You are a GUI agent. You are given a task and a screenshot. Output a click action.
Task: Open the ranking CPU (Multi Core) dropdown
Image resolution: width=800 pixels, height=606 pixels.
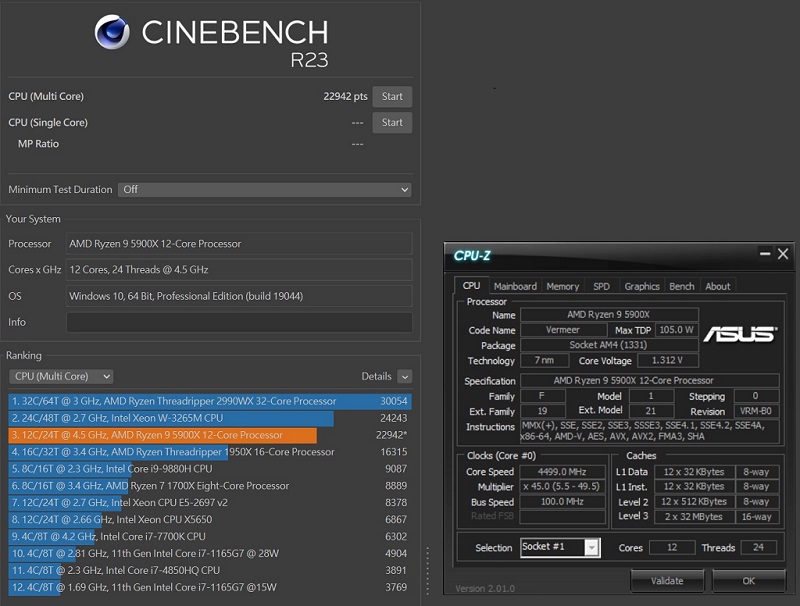click(61, 376)
